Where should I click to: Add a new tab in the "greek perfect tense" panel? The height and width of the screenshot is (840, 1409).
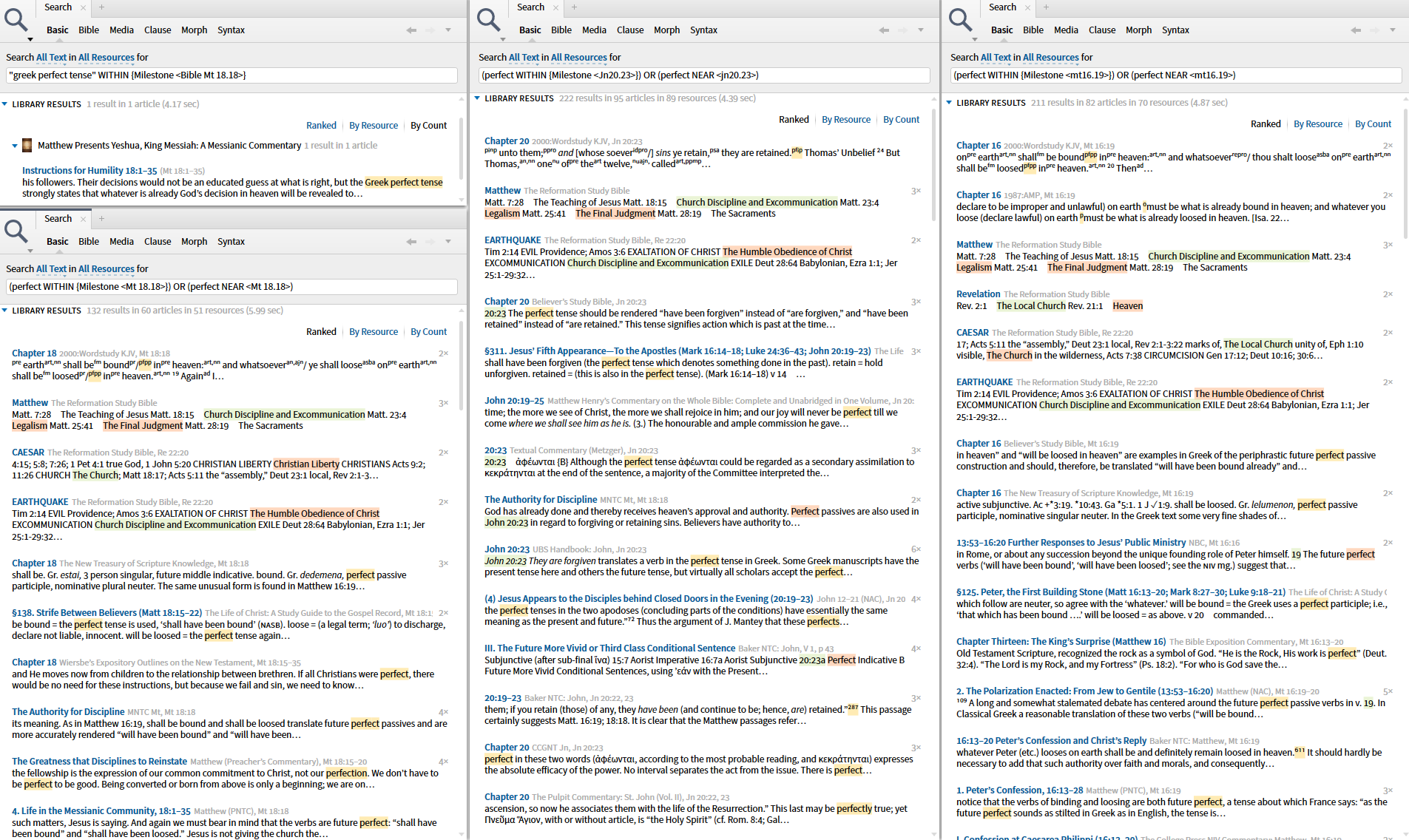(101, 7)
